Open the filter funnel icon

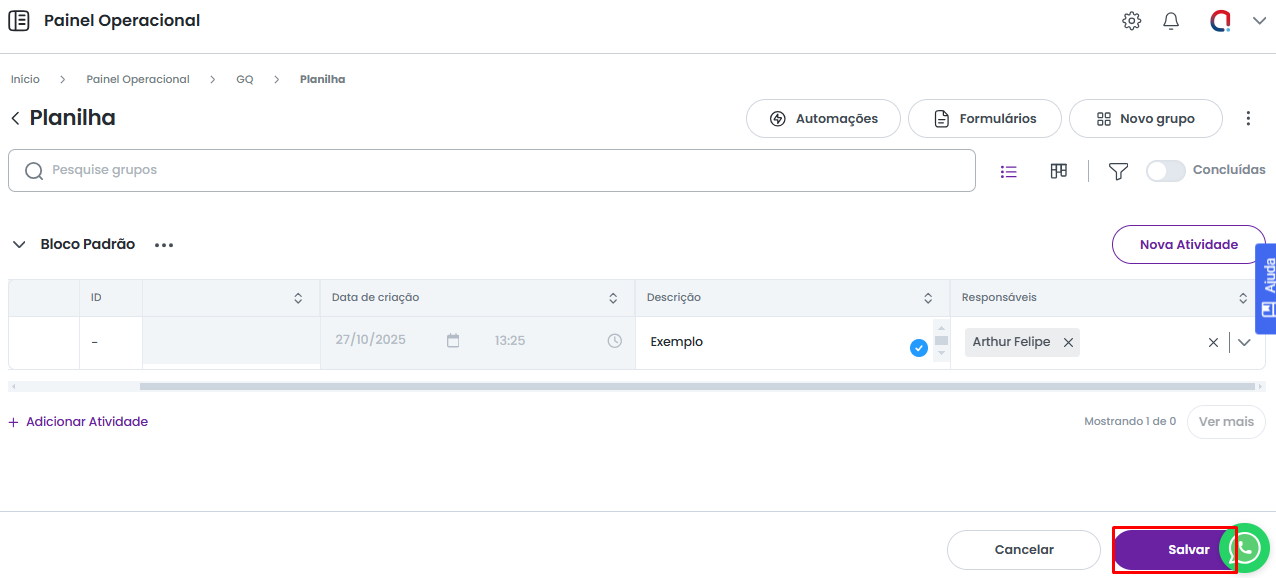coord(1118,171)
